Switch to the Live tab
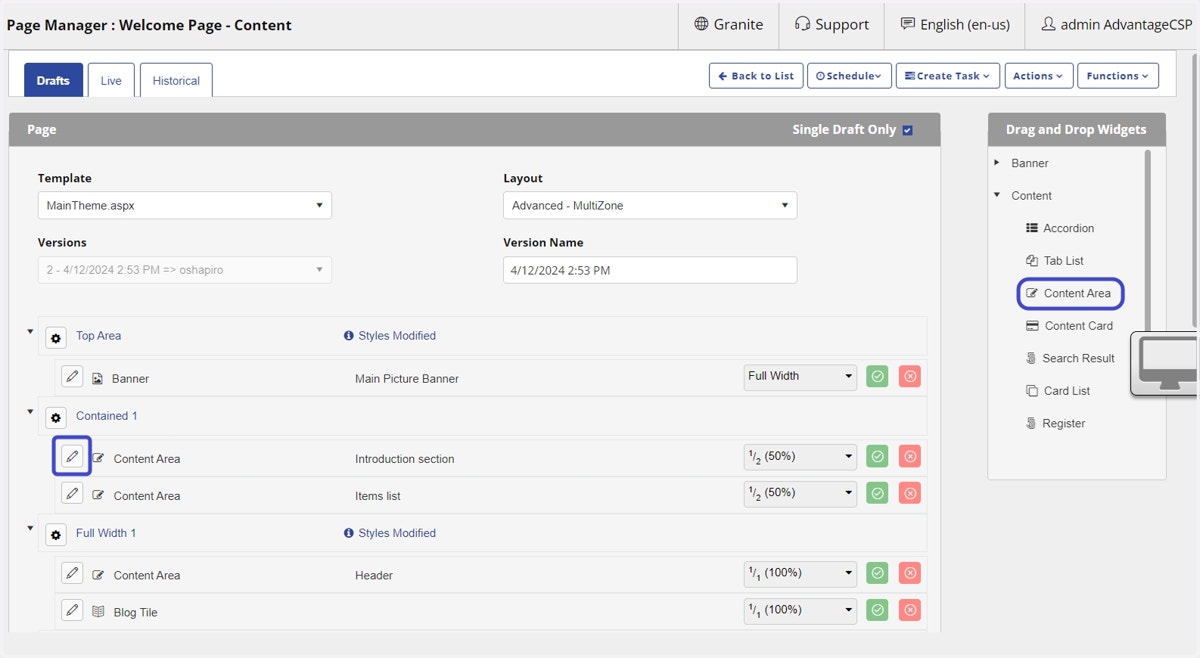Viewport: 1200px width, 658px height. point(111,80)
